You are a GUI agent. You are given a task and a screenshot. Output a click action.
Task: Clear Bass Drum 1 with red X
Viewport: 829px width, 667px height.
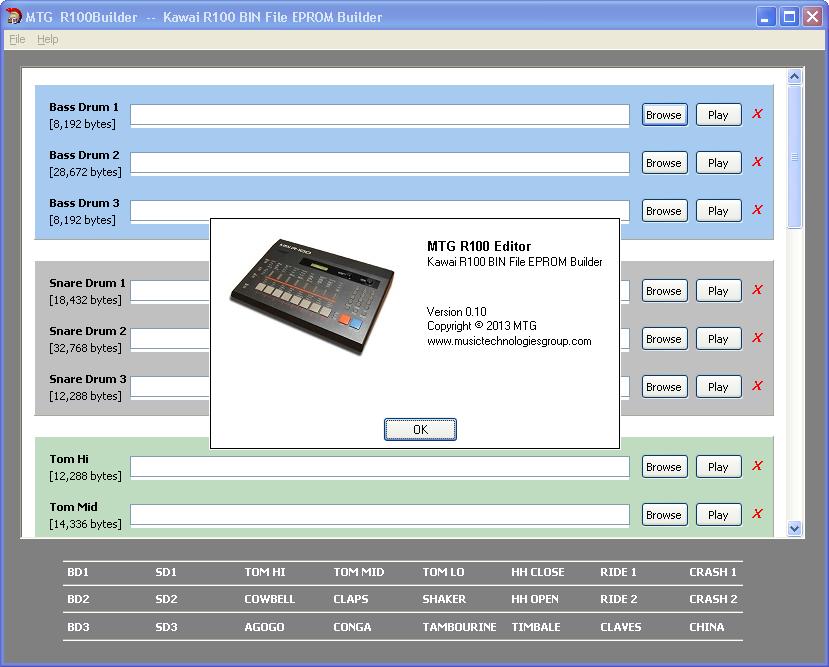[757, 114]
